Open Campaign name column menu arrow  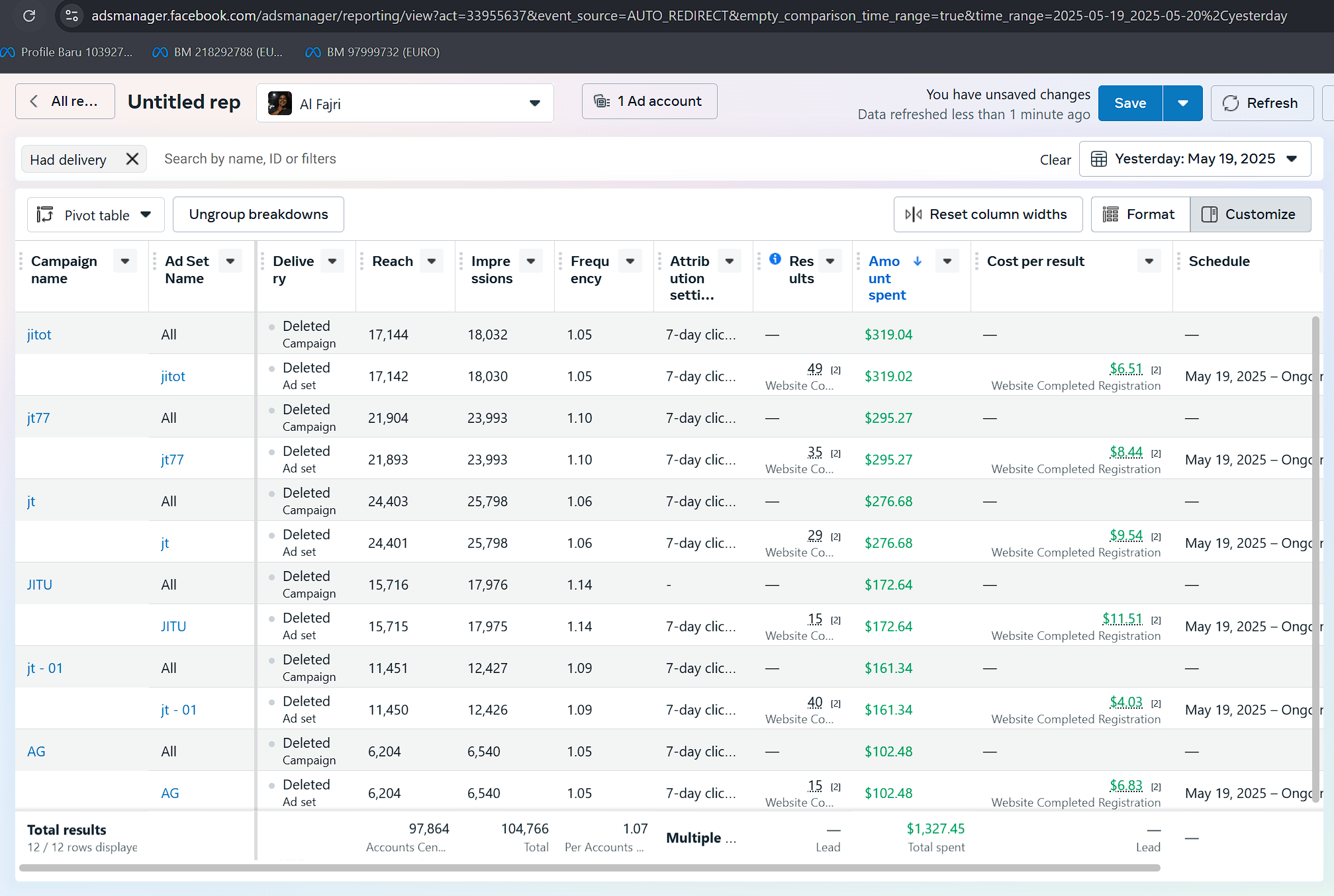pyautogui.click(x=125, y=261)
